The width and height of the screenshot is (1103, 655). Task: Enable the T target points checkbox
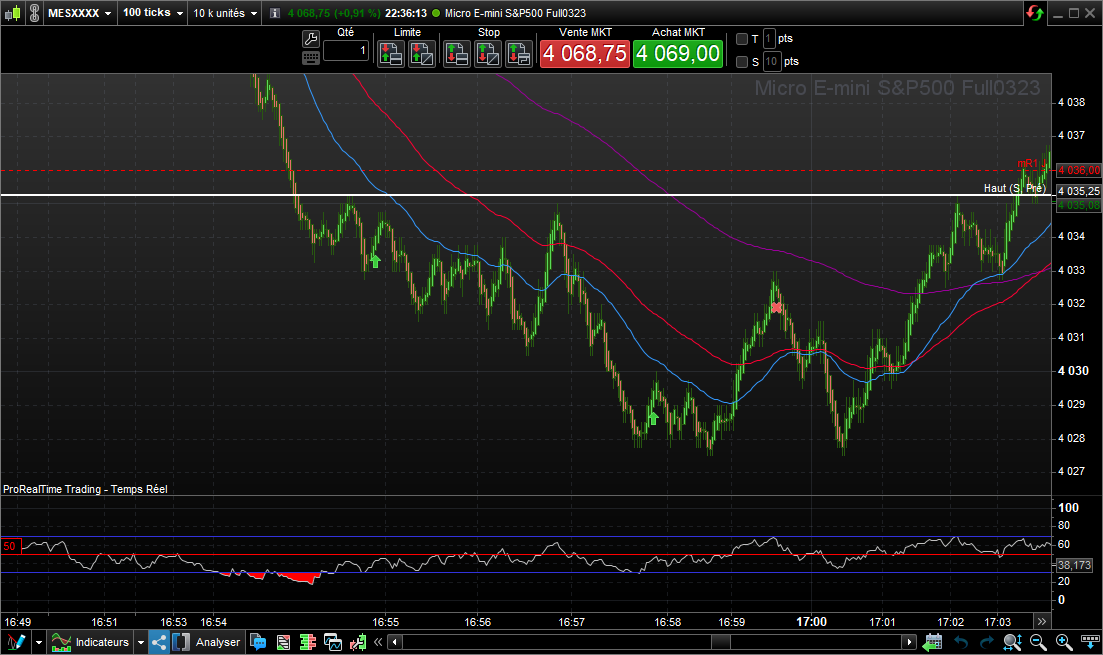pos(742,39)
